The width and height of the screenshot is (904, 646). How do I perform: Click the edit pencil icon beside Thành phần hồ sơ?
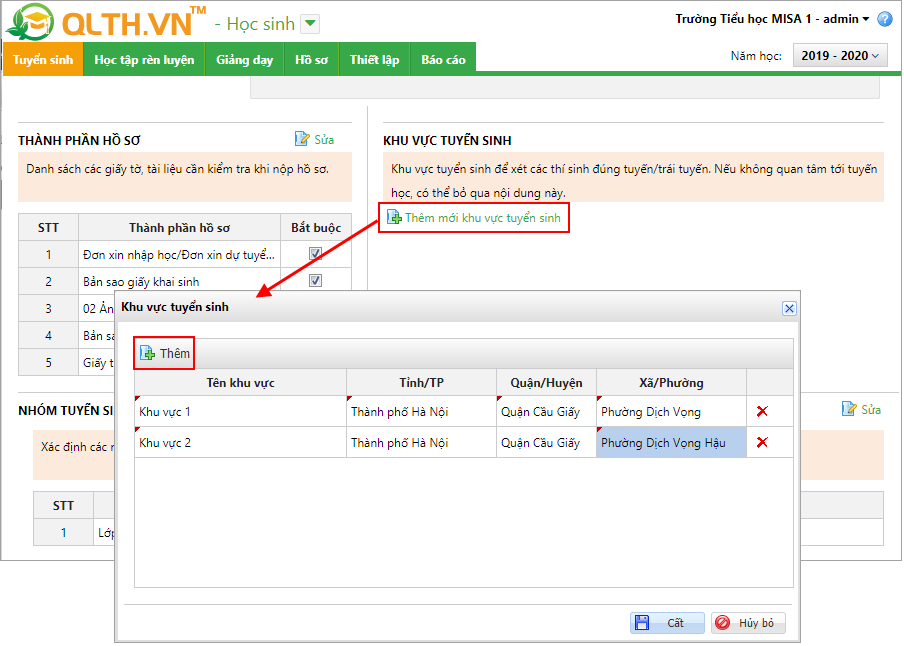tap(302, 139)
